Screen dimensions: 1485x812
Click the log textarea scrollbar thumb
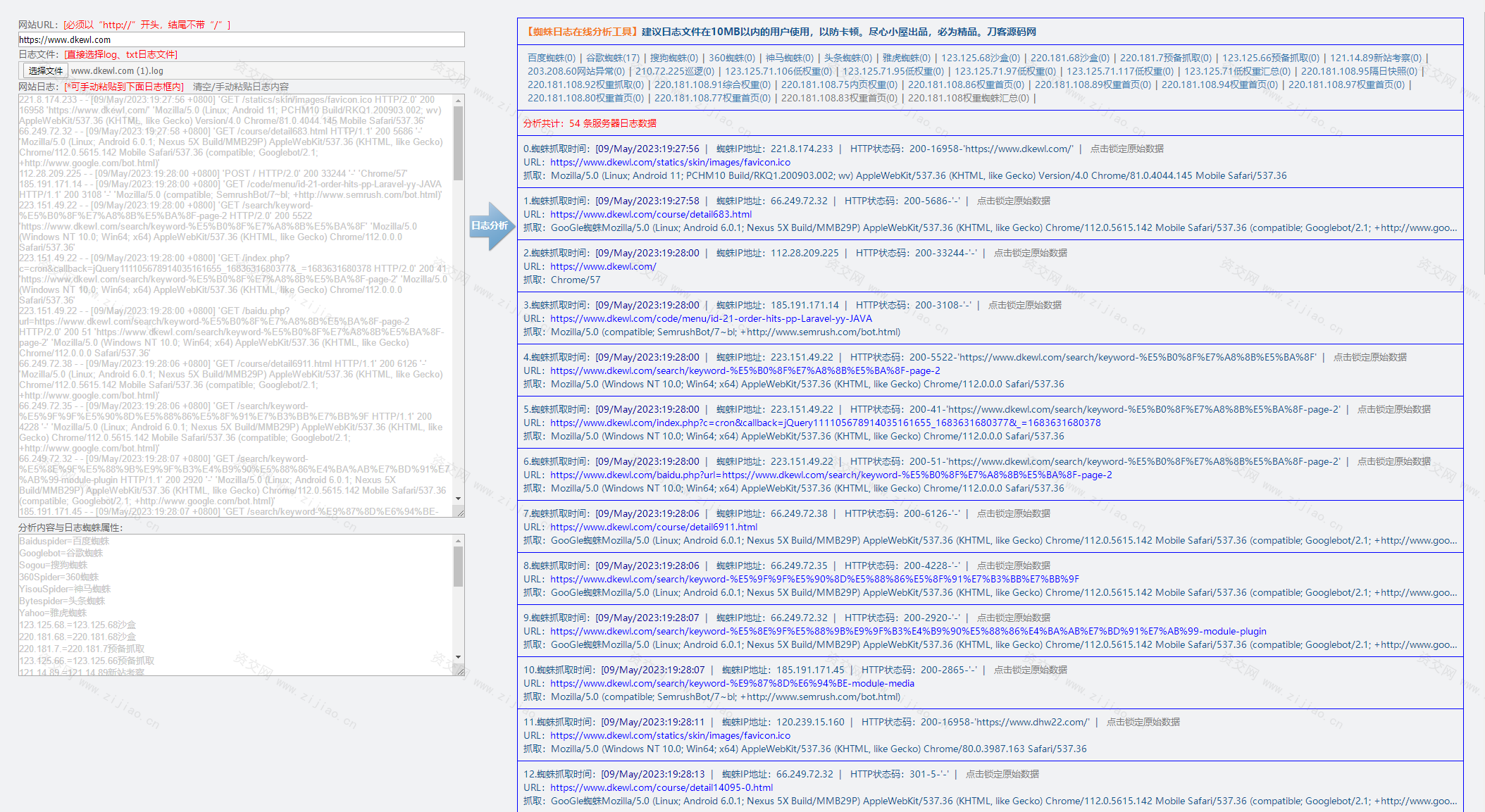pyautogui.click(x=459, y=144)
